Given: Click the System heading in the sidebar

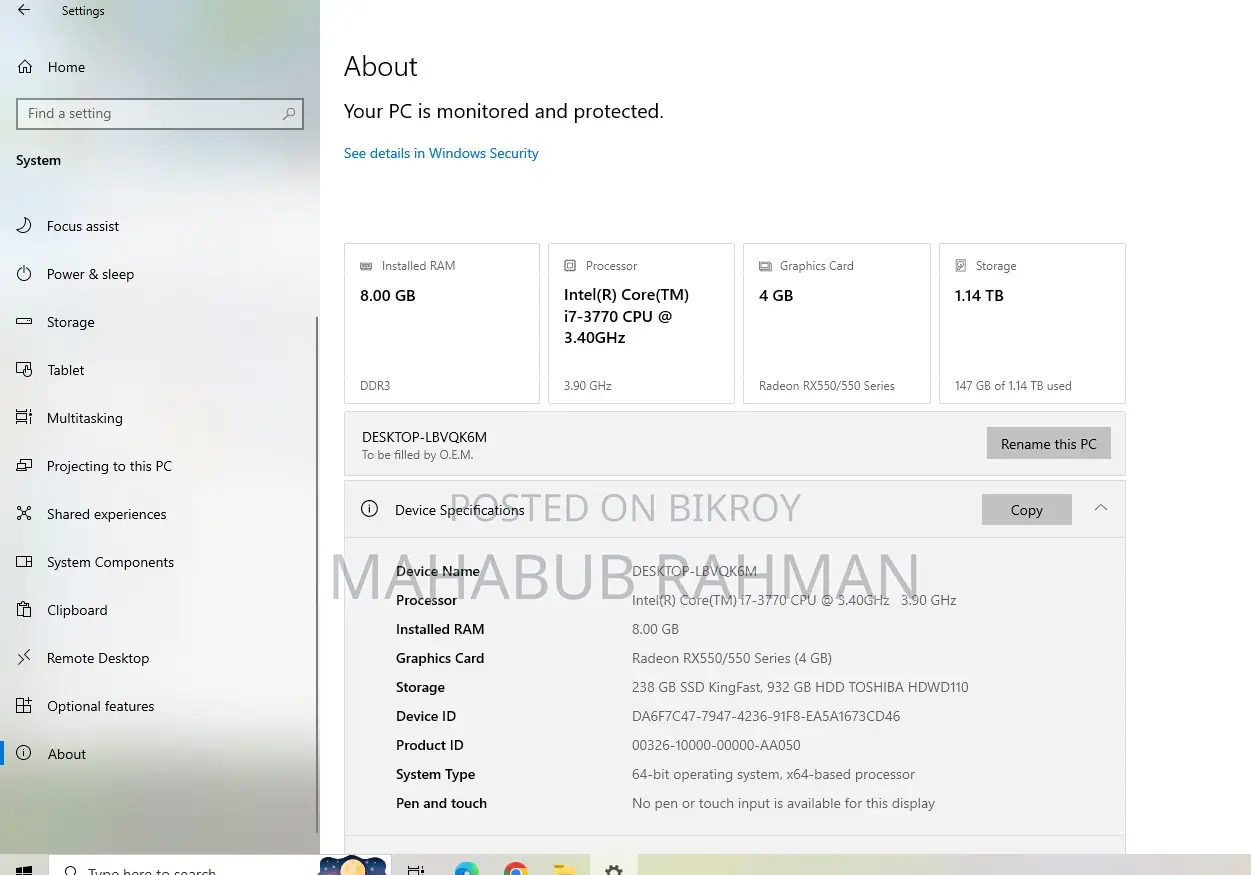Looking at the screenshot, I should pyautogui.click(x=38, y=160).
